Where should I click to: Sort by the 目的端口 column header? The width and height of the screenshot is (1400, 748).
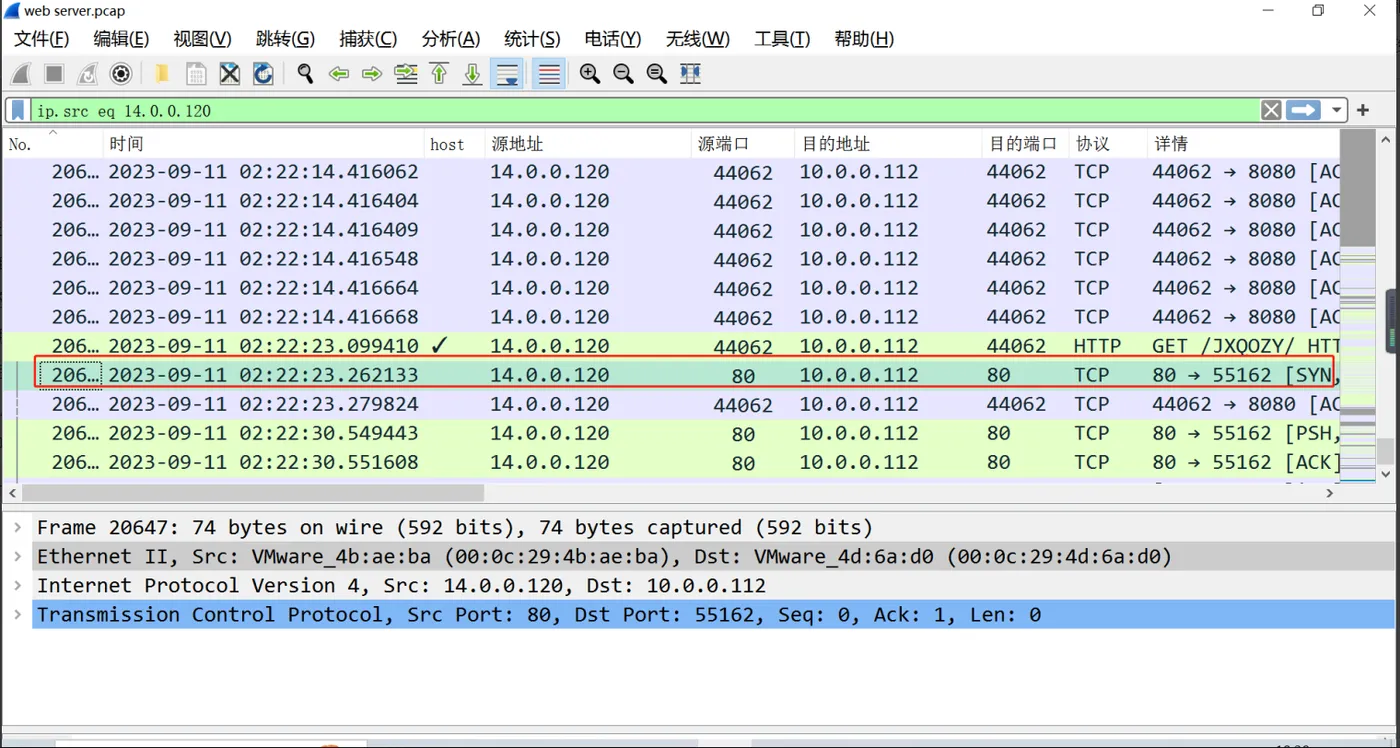pos(1026,144)
